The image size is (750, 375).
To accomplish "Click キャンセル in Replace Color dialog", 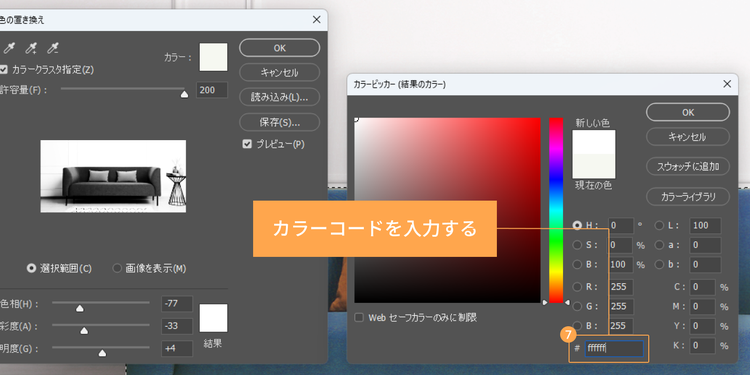I will click(x=279, y=72).
